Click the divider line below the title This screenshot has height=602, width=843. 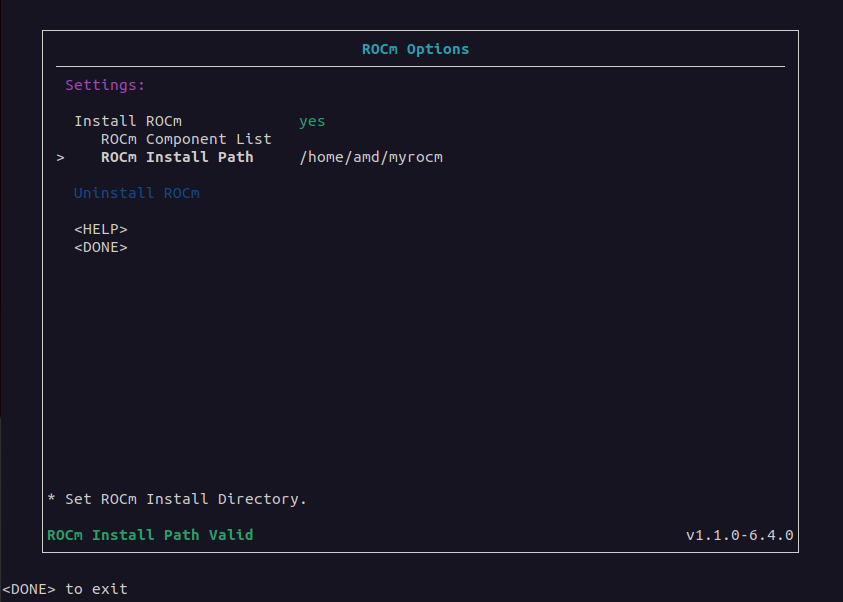[420, 67]
